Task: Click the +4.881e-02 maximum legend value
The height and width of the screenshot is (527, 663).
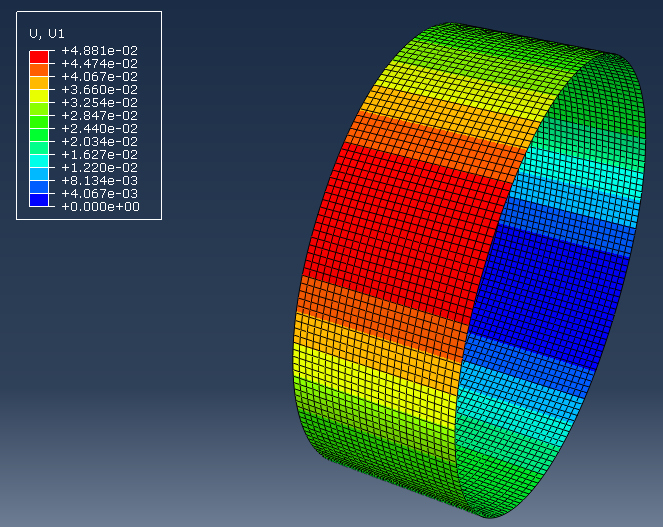Action: pos(100,51)
